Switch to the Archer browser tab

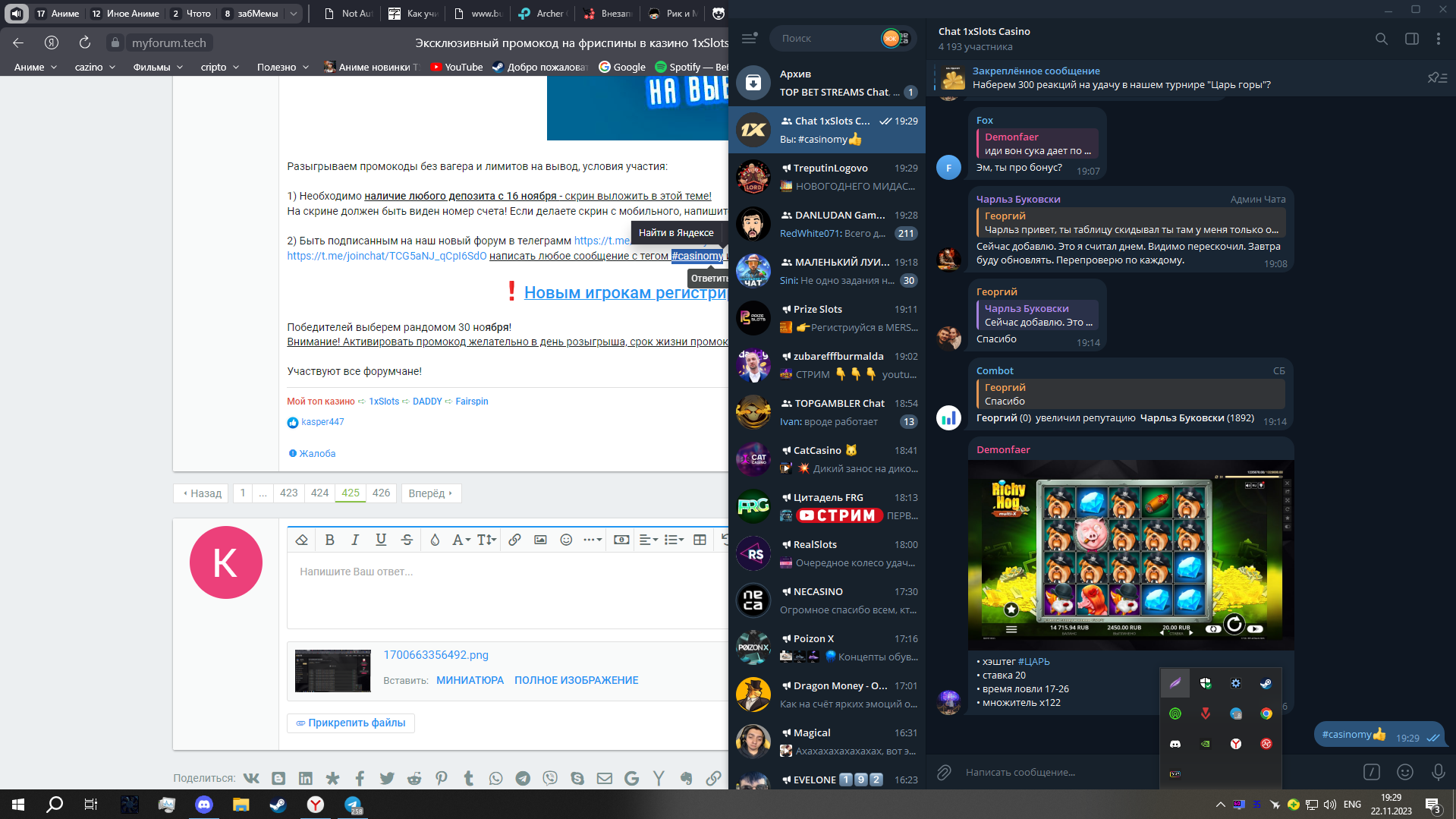[542, 13]
